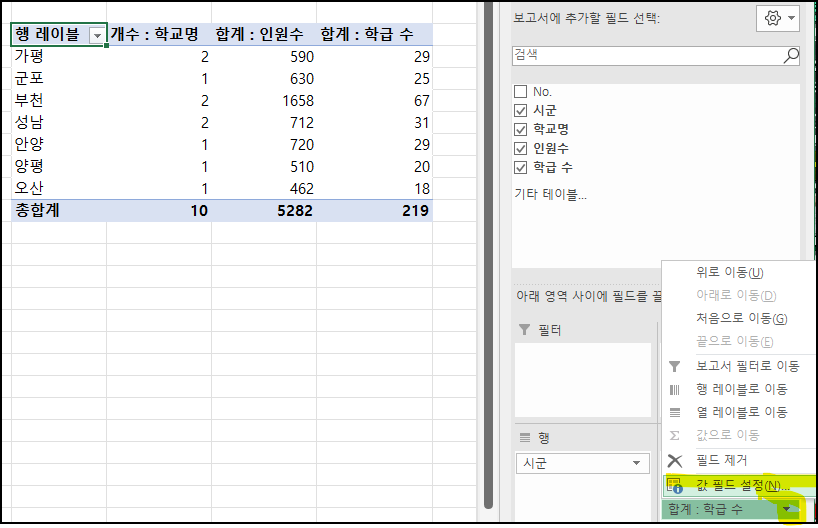Open the 행 레이블 filter dropdown
This screenshot has height=528, width=818.
(97, 35)
